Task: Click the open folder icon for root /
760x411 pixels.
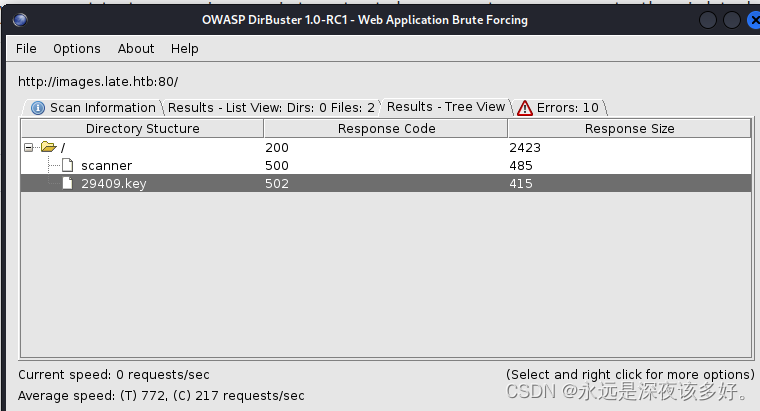Action: 48,146
